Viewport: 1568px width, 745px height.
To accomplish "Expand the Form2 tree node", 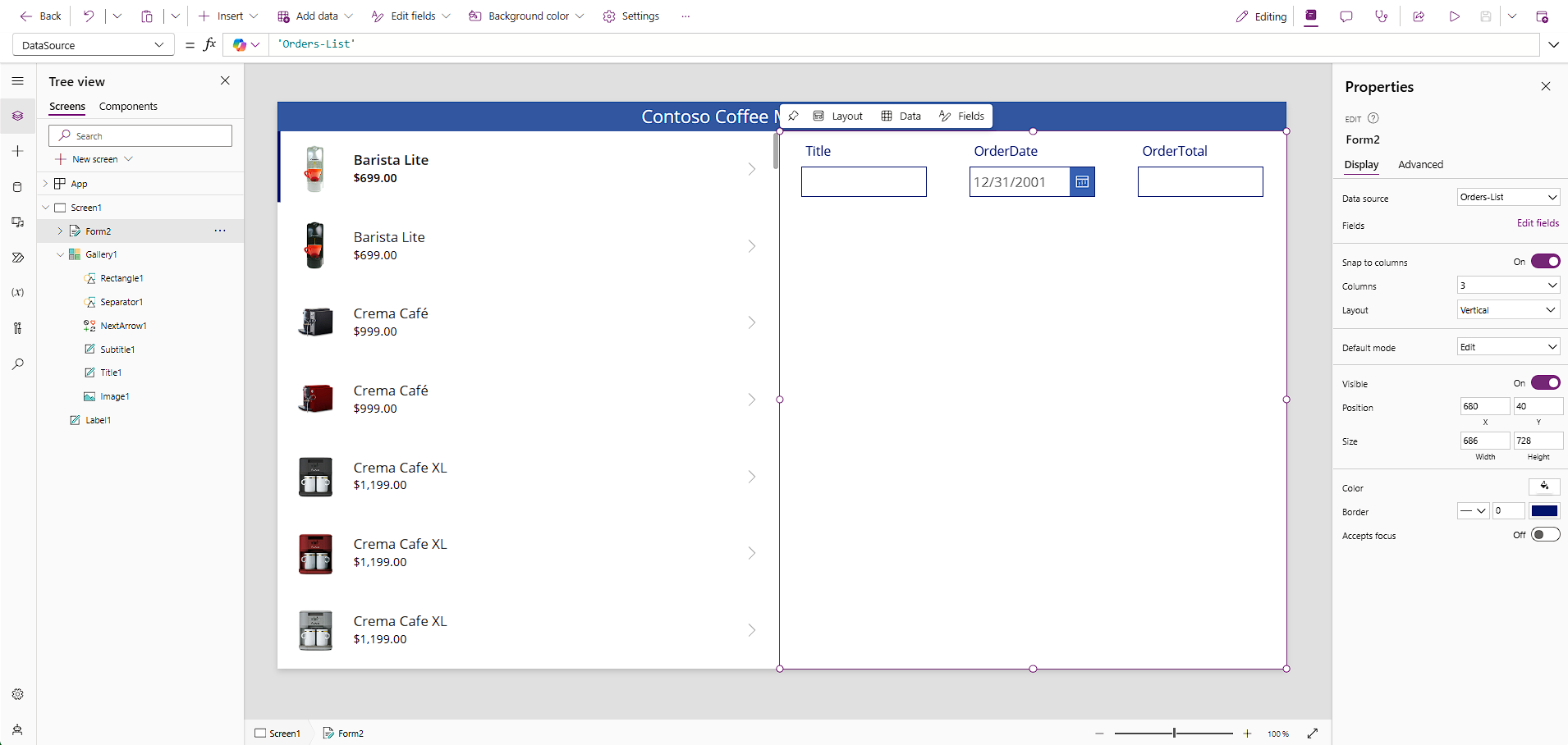I will (x=60, y=231).
